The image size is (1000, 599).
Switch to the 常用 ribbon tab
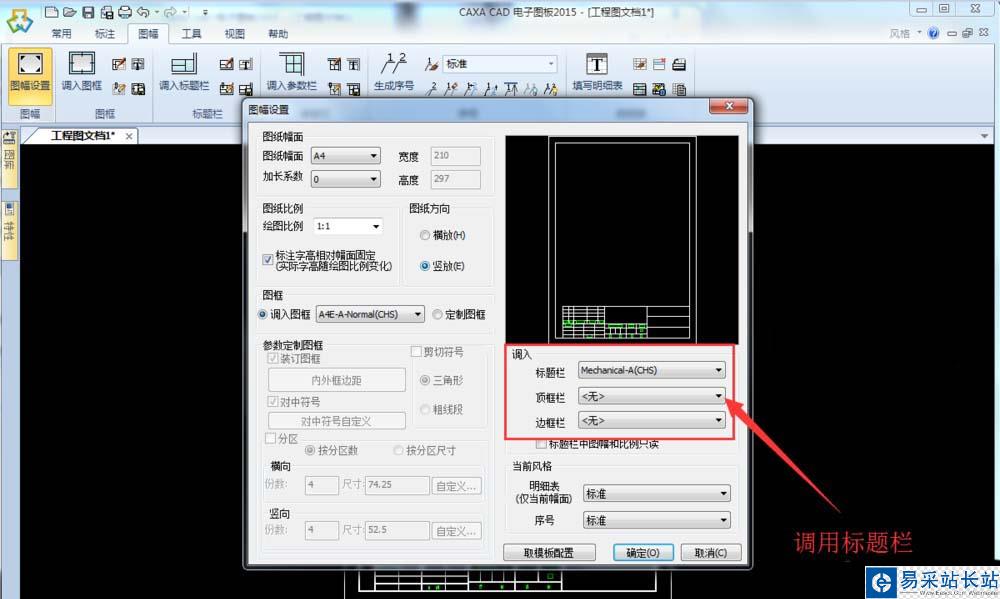point(61,34)
